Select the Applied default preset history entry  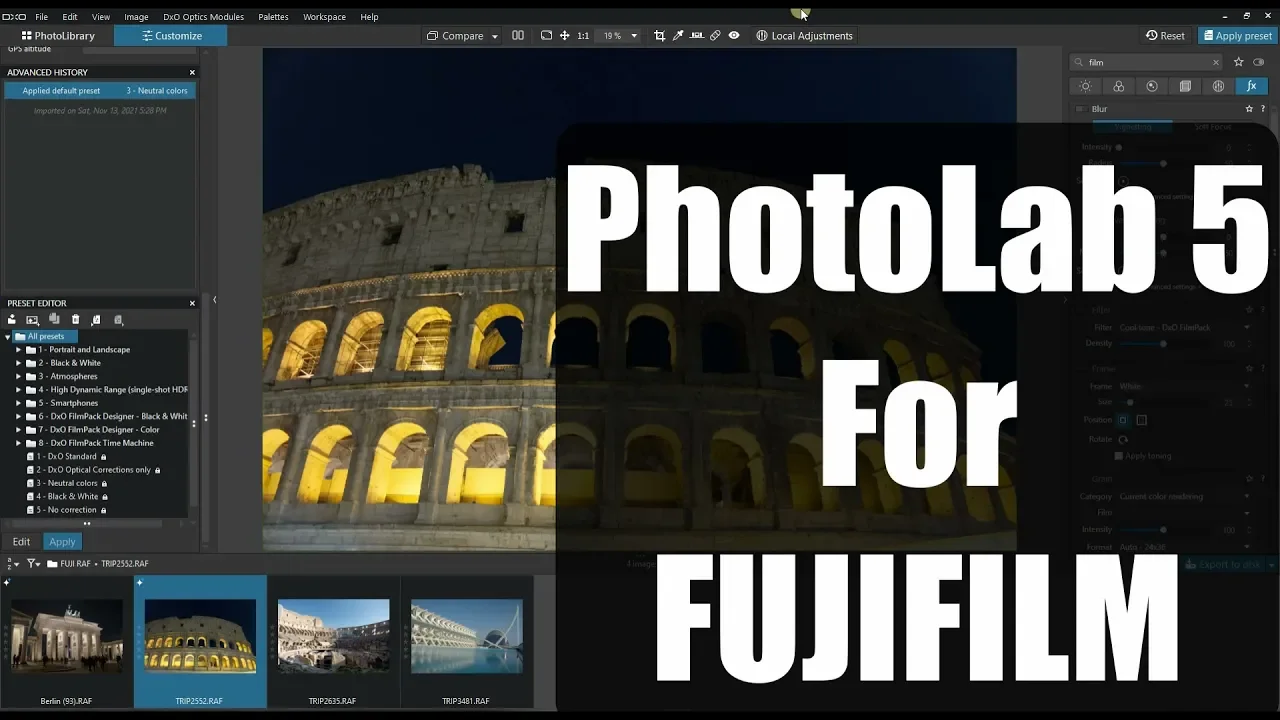click(99, 91)
